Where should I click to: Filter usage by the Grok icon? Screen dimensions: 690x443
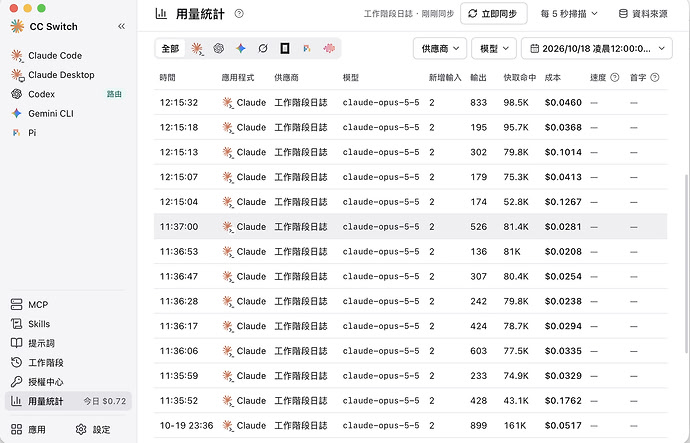coord(263,48)
